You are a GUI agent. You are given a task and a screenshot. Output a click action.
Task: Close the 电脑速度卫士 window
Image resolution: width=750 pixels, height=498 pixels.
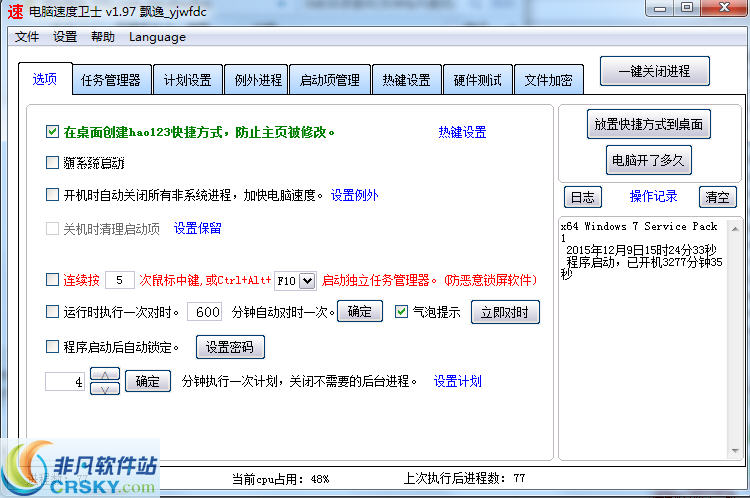[725, 8]
